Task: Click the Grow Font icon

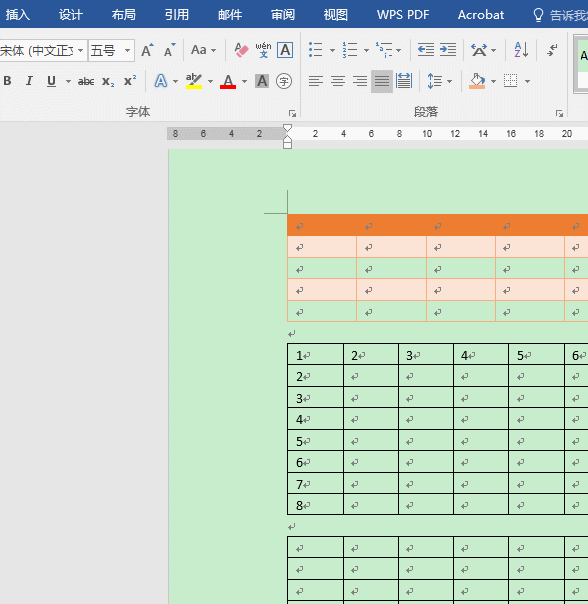Action: click(x=147, y=50)
